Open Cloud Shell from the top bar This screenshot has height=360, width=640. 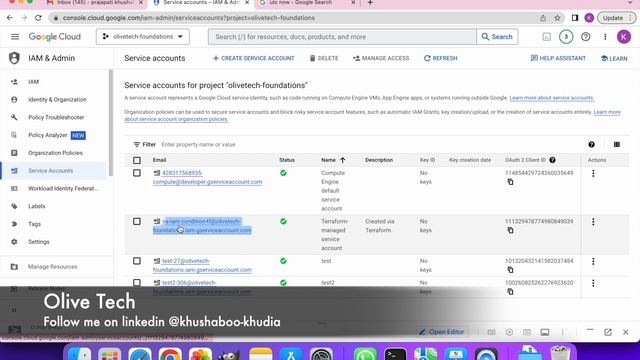tap(547, 37)
